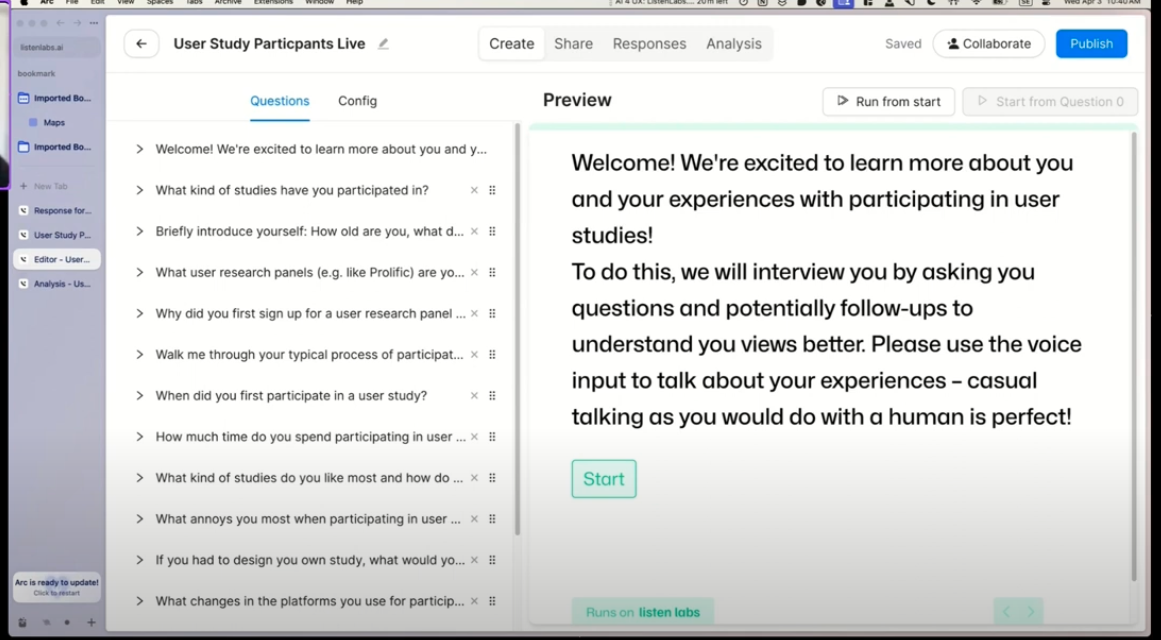1161x640 pixels.
Task: Expand 'Why did you first sign up' question
Action: click(x=140, y=314)
